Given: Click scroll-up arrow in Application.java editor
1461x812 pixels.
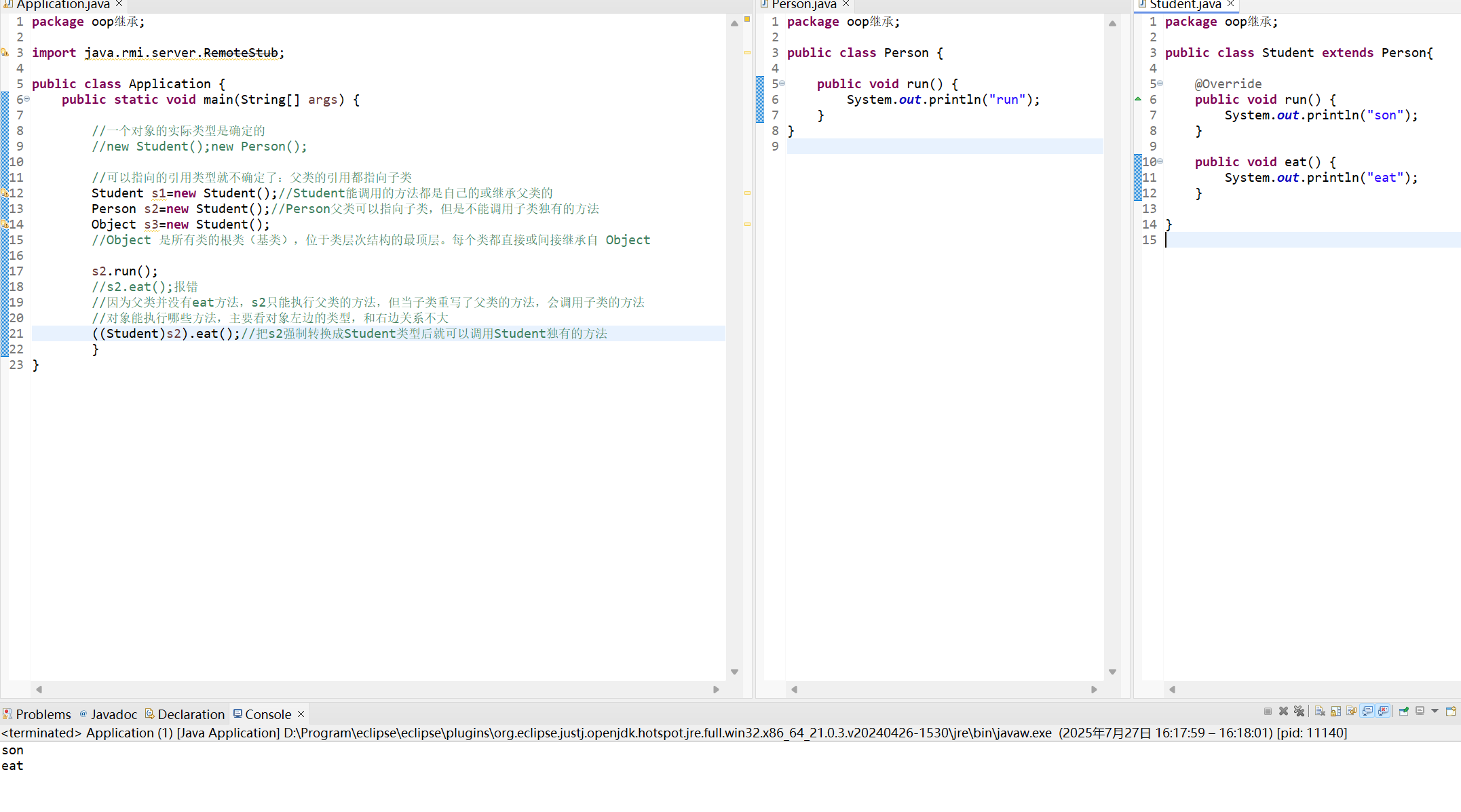Looking at the screenshot, I should pyautogui.click(x=734, y=23).
